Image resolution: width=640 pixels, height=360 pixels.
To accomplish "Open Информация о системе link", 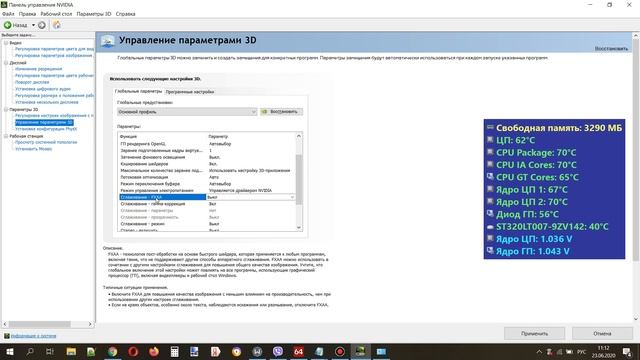I will (33, 336).
